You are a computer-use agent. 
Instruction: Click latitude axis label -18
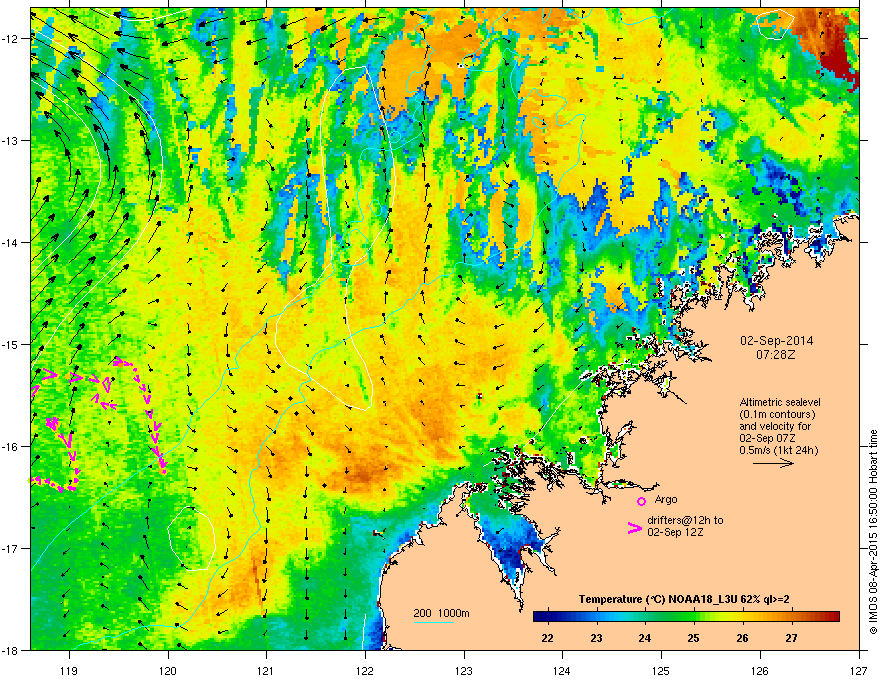(10, 650)
